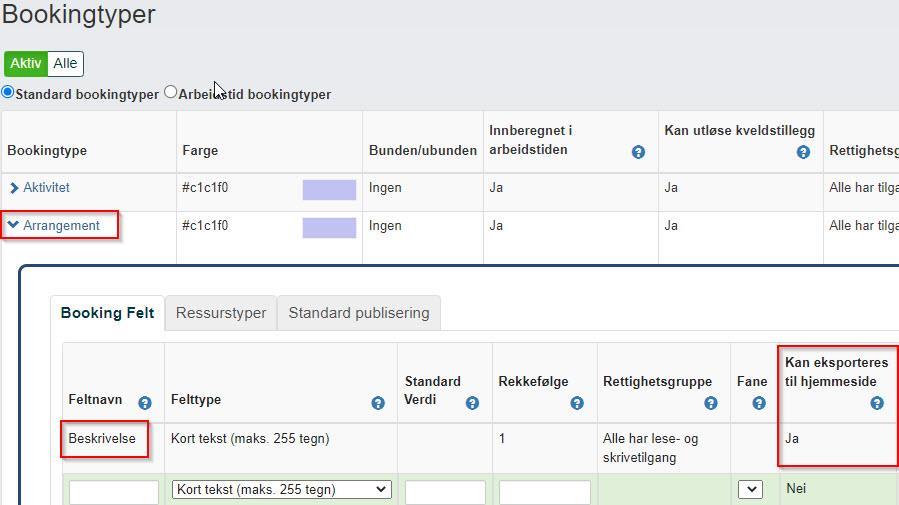Click the Fane column help icon
Viewport: 899px width, 505px height.
pyautogui.click(x=759, y=403)
